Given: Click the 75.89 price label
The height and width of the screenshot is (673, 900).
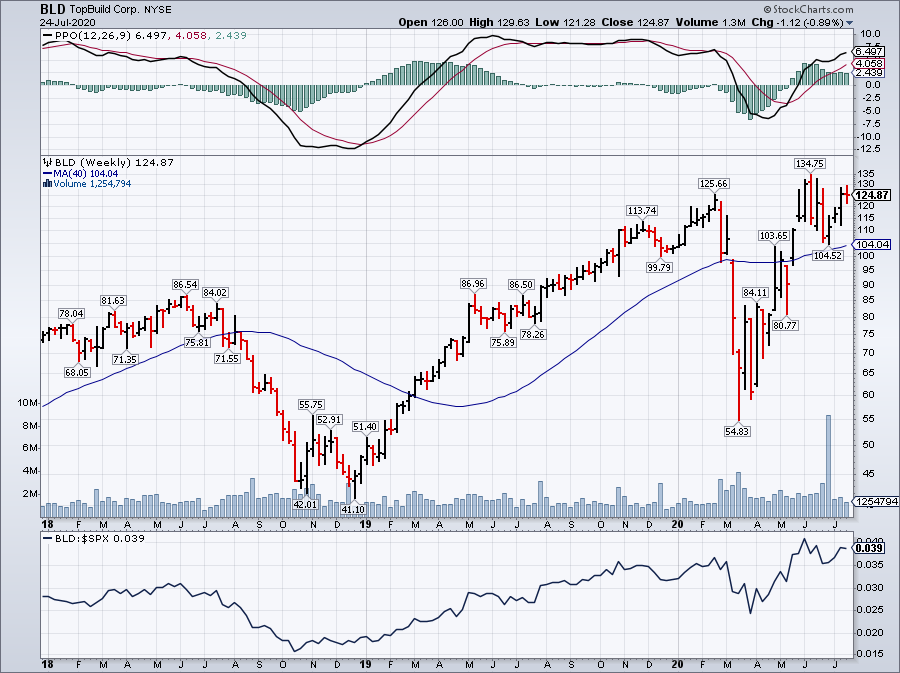Looking at the screenshot, I should tap(503, 343).
